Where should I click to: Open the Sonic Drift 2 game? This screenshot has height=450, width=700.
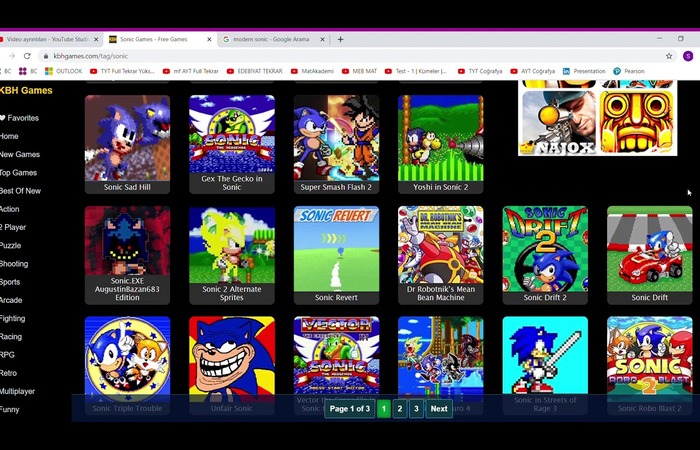(x=545, y=255)
